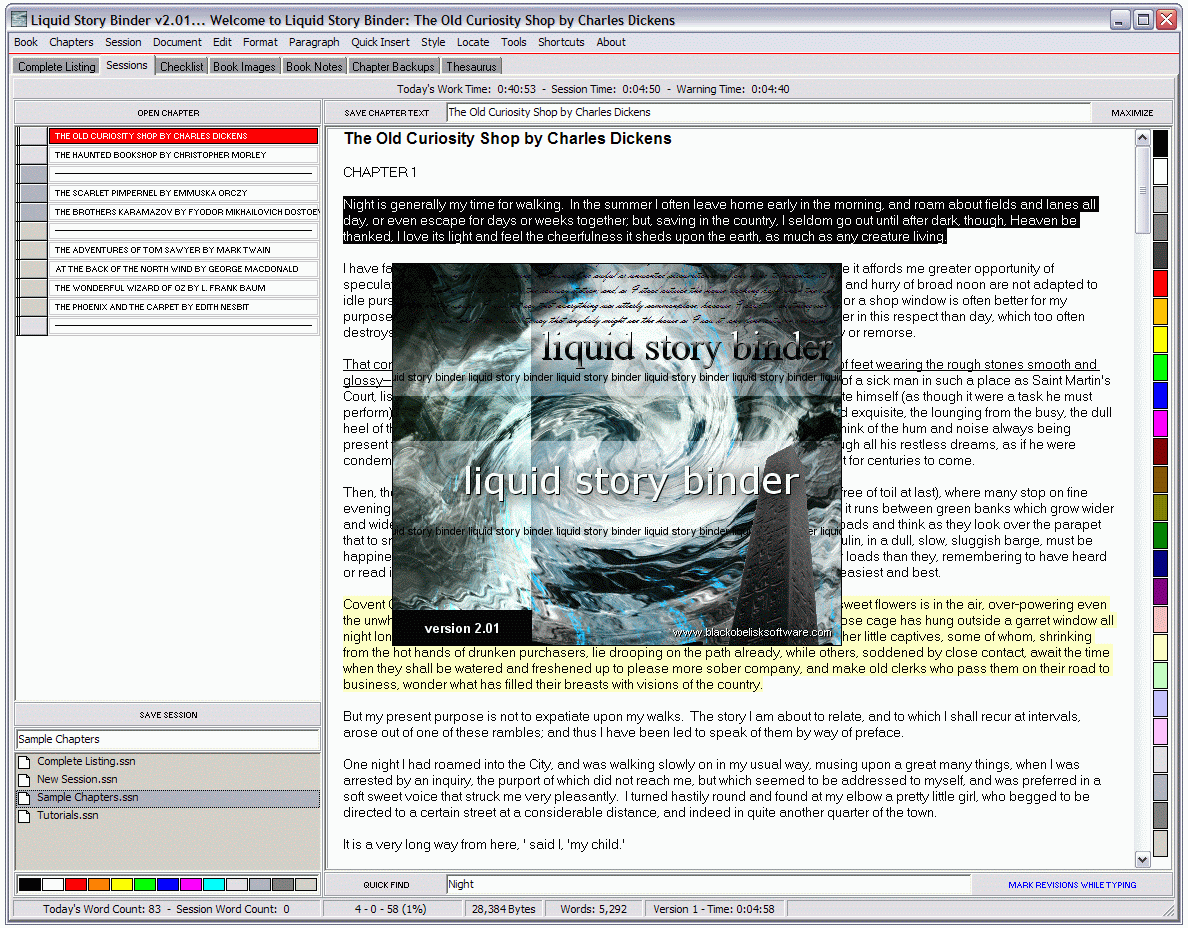Open the Paragraph menu

pyautogui.click(x=314, y=42)
